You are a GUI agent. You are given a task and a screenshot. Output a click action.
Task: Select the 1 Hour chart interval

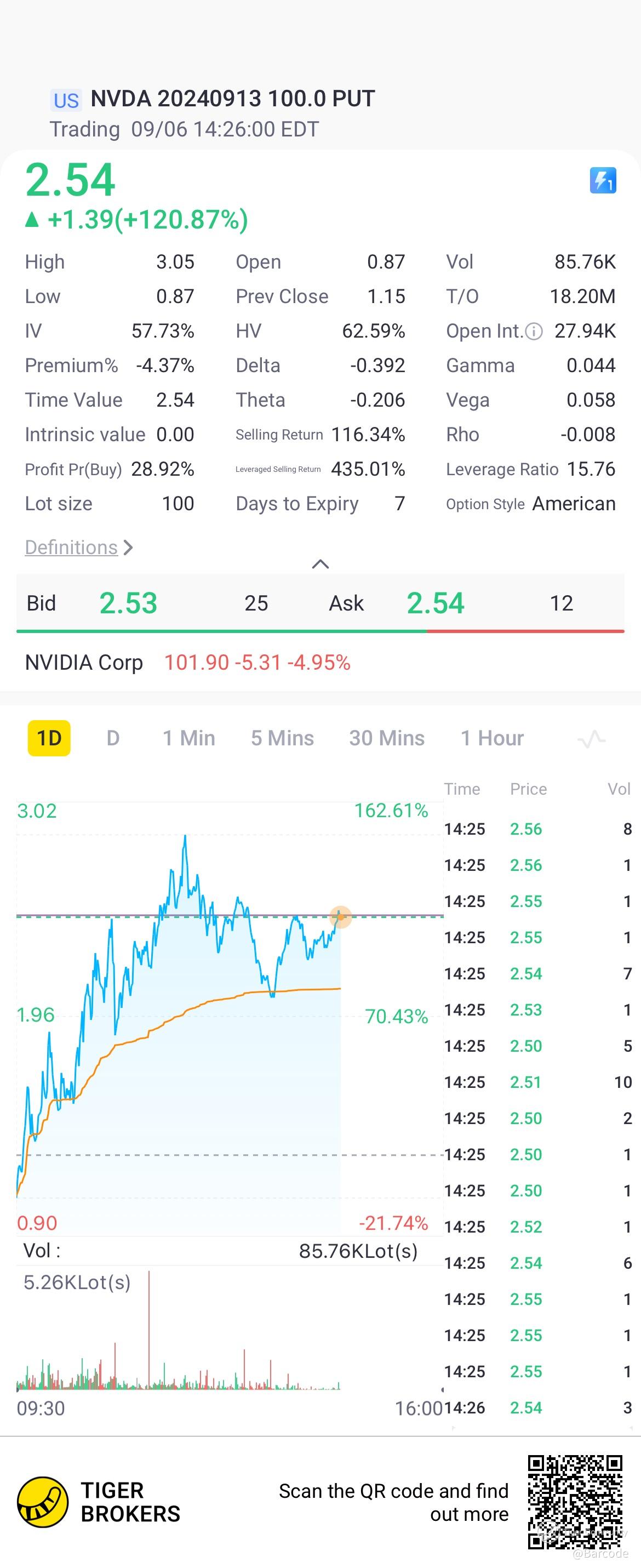point(492,738)
